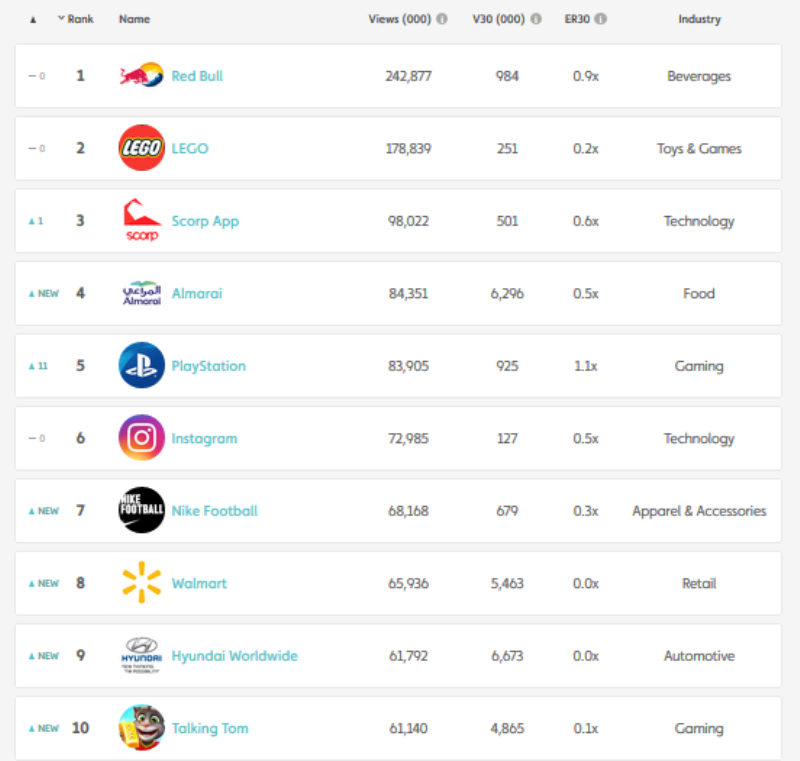Click the Red Bull logo icon
The height and width of the screenshot is (761, 800).
pyautogui.click(x=141, y=76)
